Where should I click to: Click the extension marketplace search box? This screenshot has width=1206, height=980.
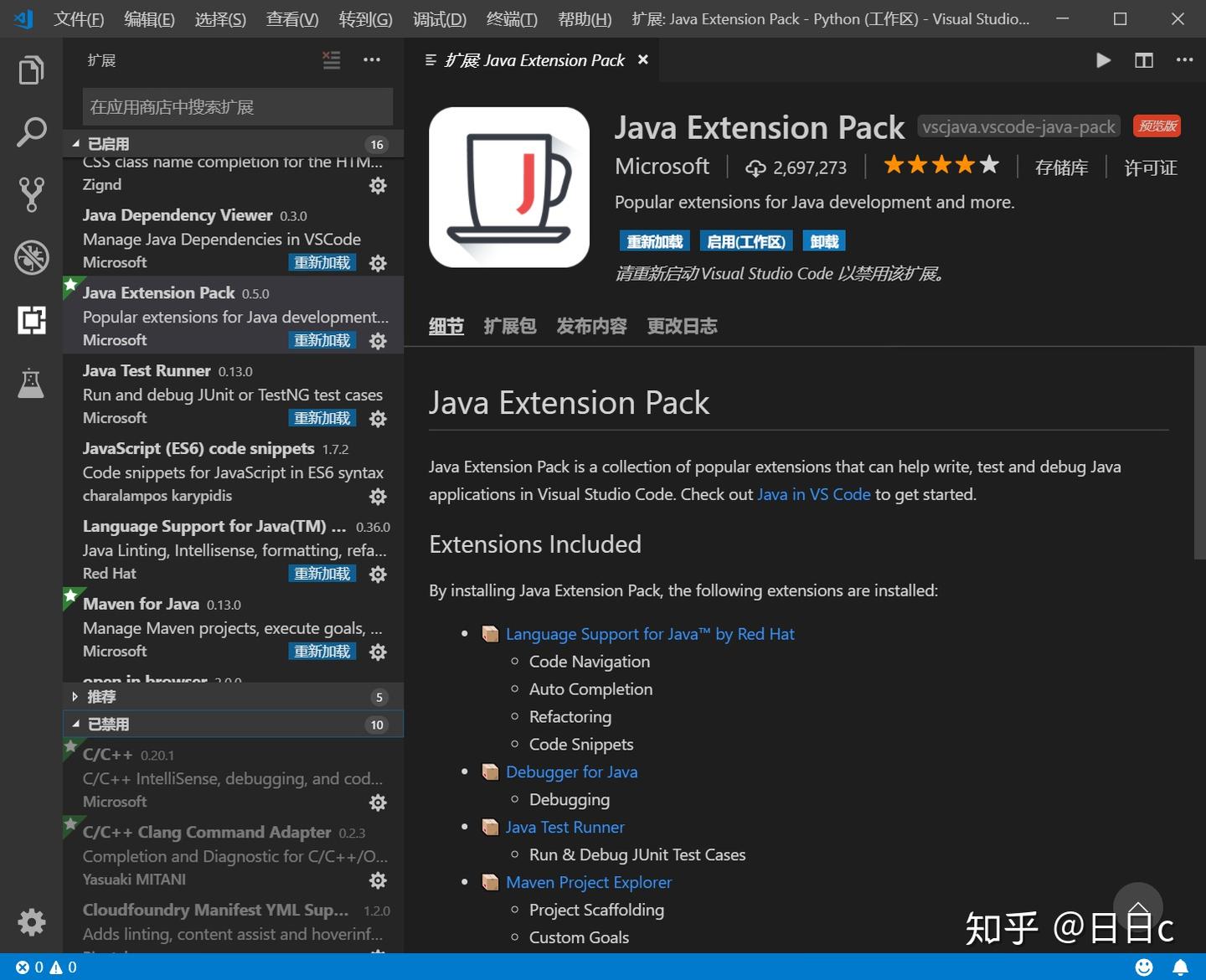(x=238, y=107)
